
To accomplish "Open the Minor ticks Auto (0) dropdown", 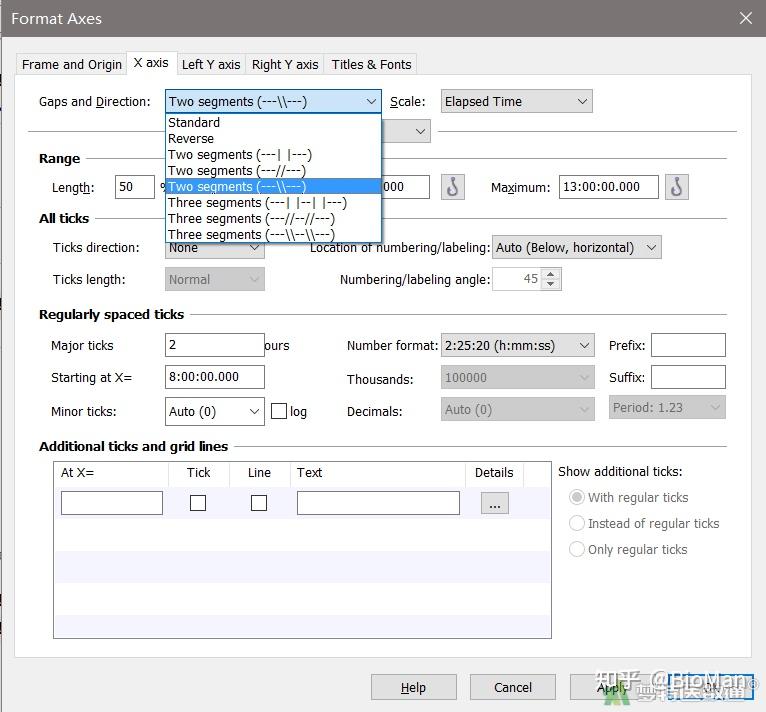I will click(x=214, y=411).
